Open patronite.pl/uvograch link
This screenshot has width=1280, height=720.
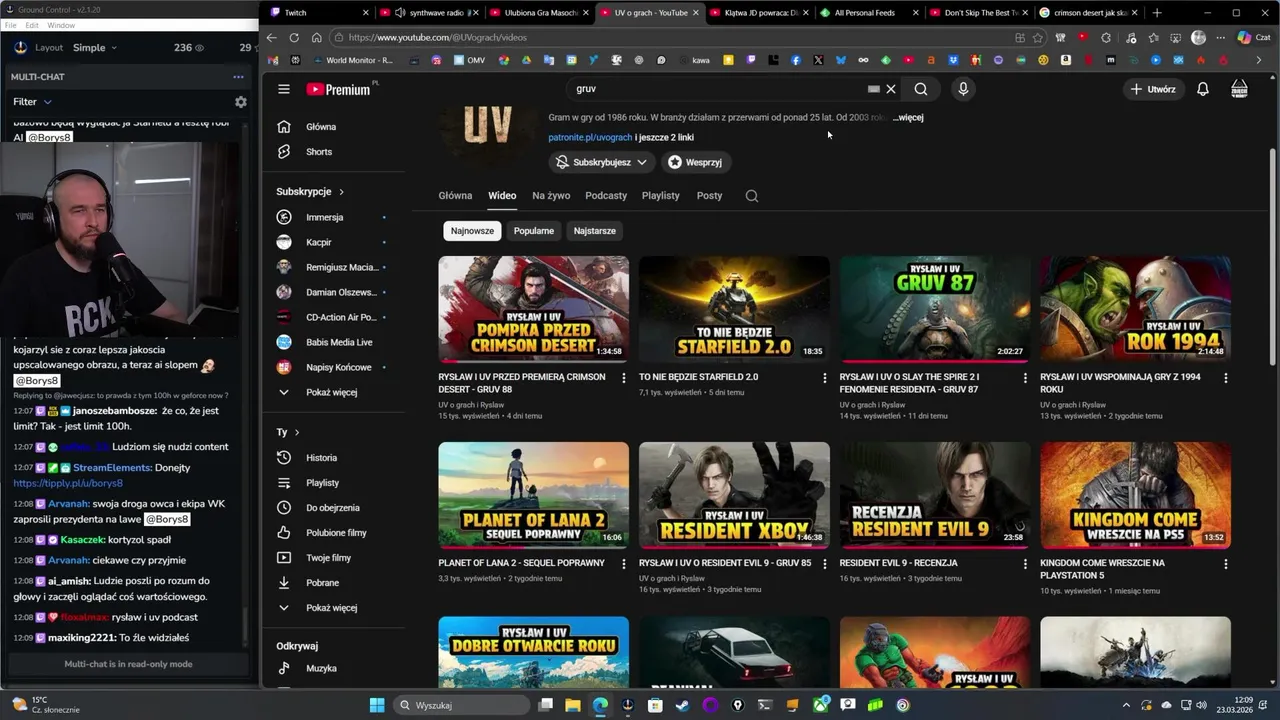(590, 137)
